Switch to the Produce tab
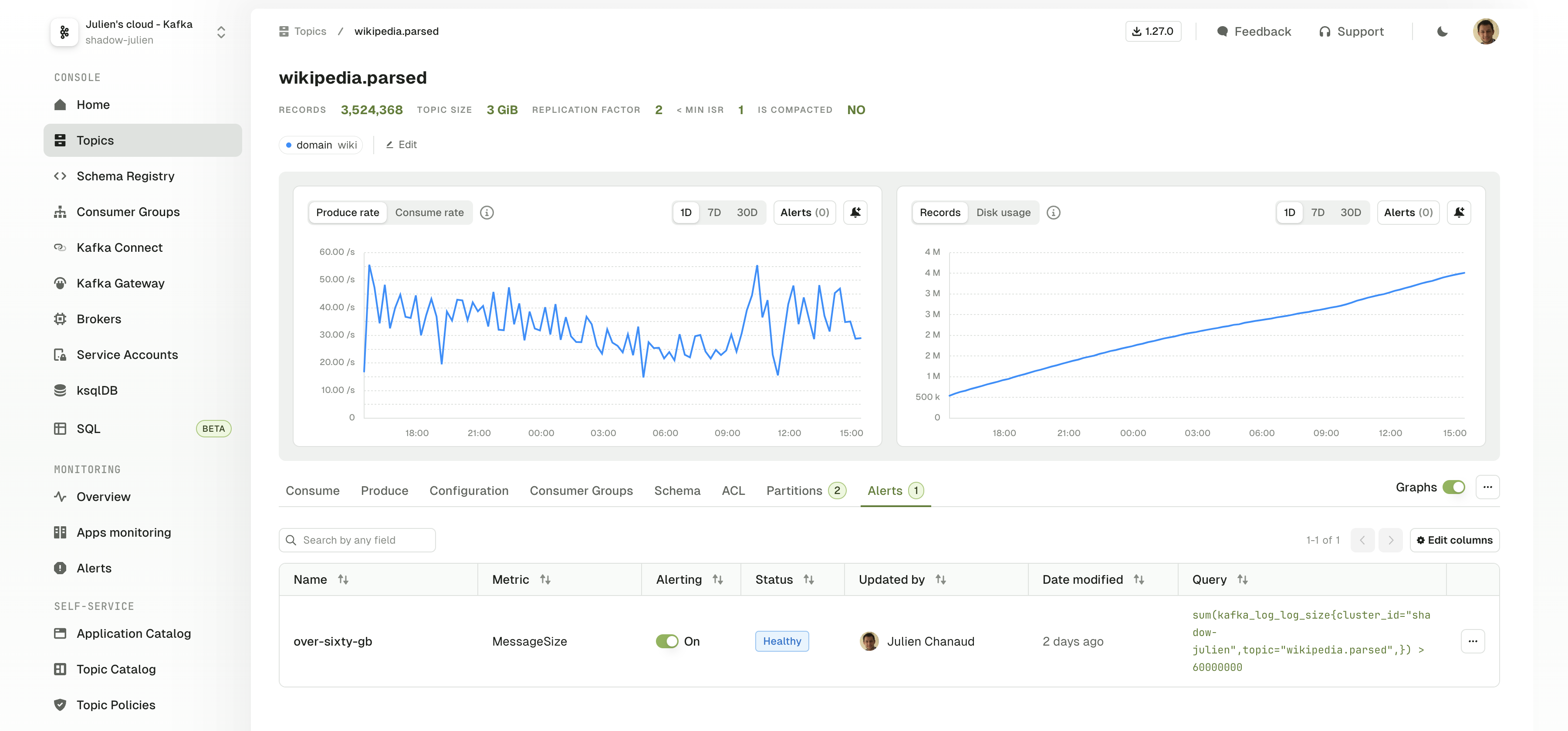Screen dimensions: 1568x731 385,491
